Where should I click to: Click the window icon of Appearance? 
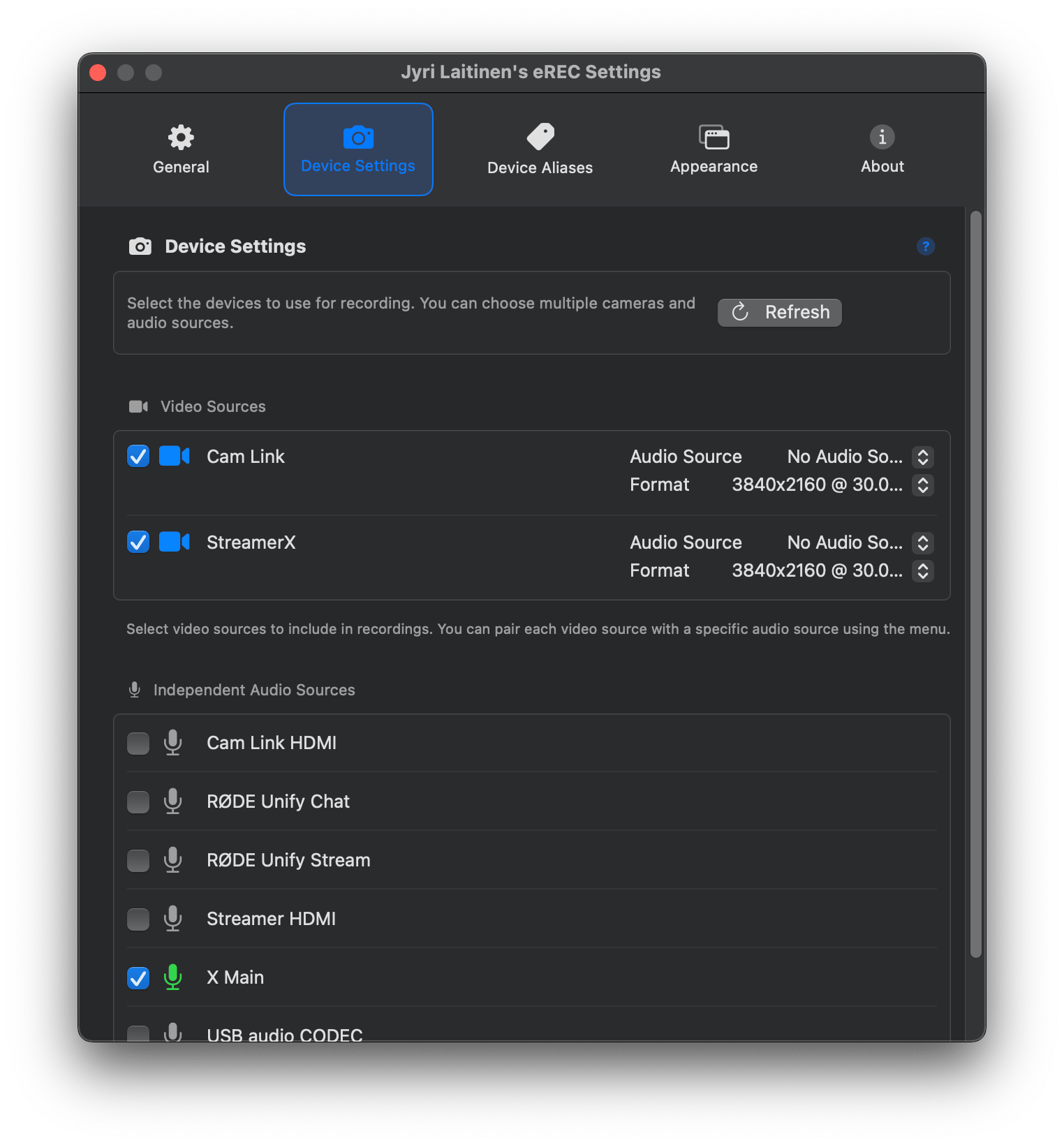(714, 137)
